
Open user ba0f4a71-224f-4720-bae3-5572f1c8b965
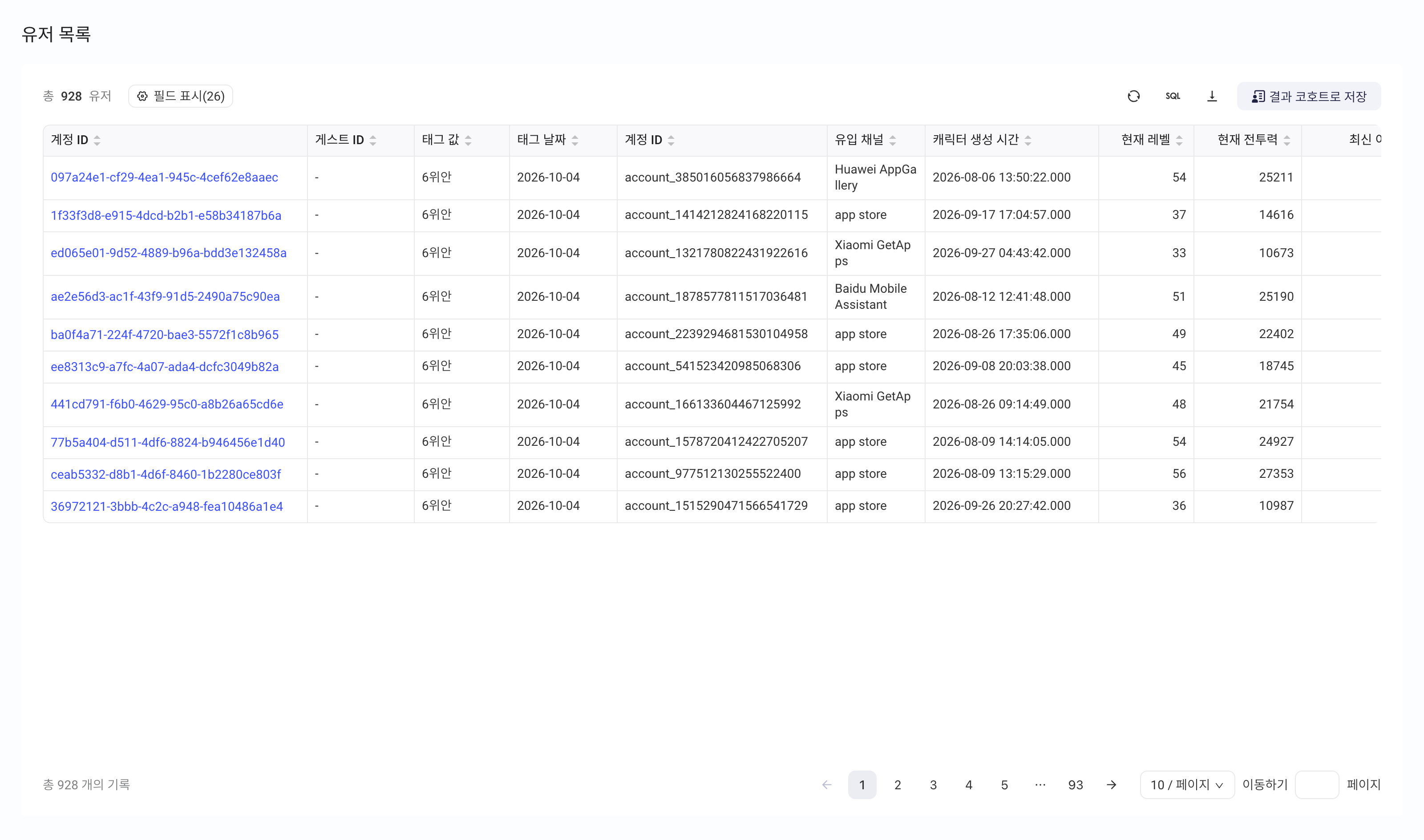pos(165,335)
